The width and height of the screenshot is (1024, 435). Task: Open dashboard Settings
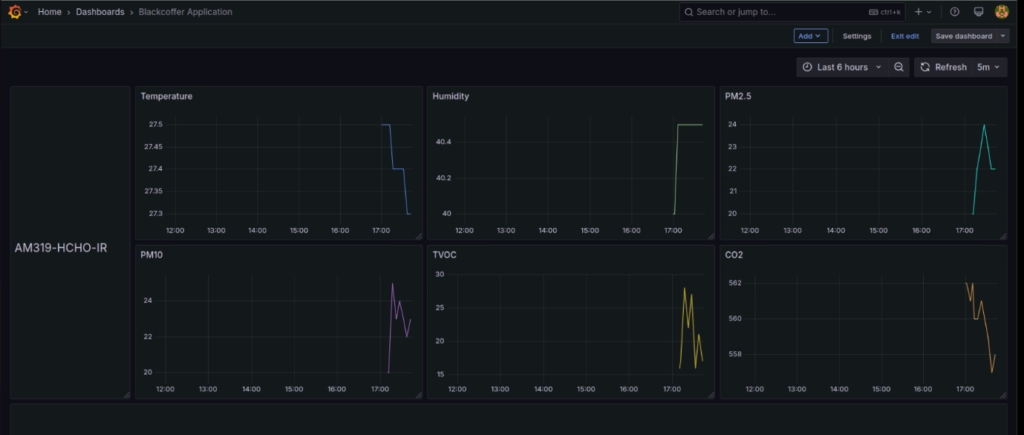point(857,36)
